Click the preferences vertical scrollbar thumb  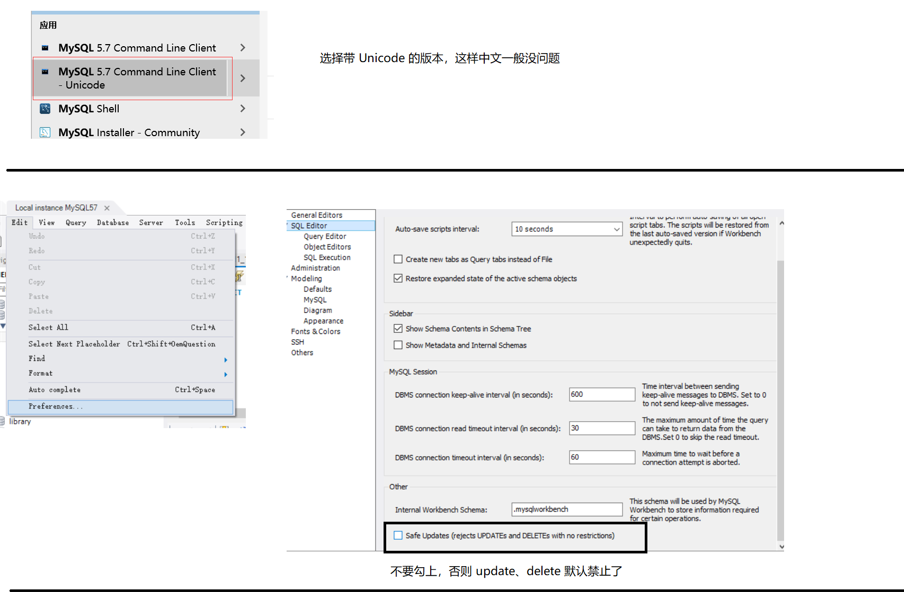[781, 401]
